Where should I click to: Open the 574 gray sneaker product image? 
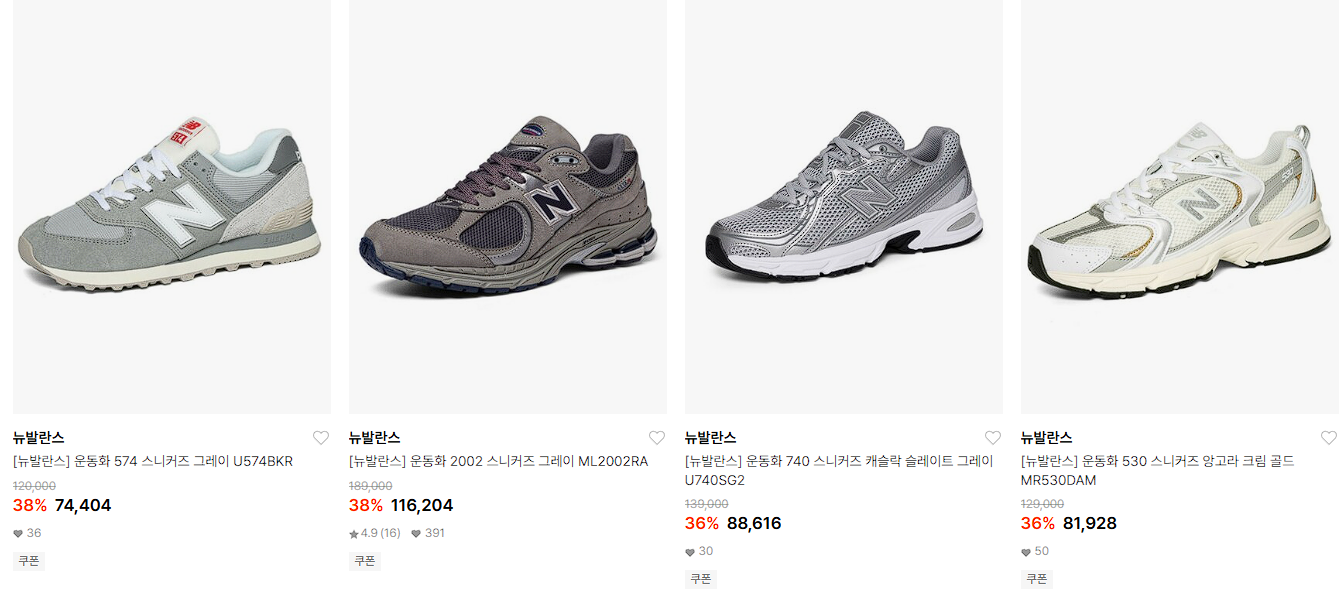pos(172,207)
